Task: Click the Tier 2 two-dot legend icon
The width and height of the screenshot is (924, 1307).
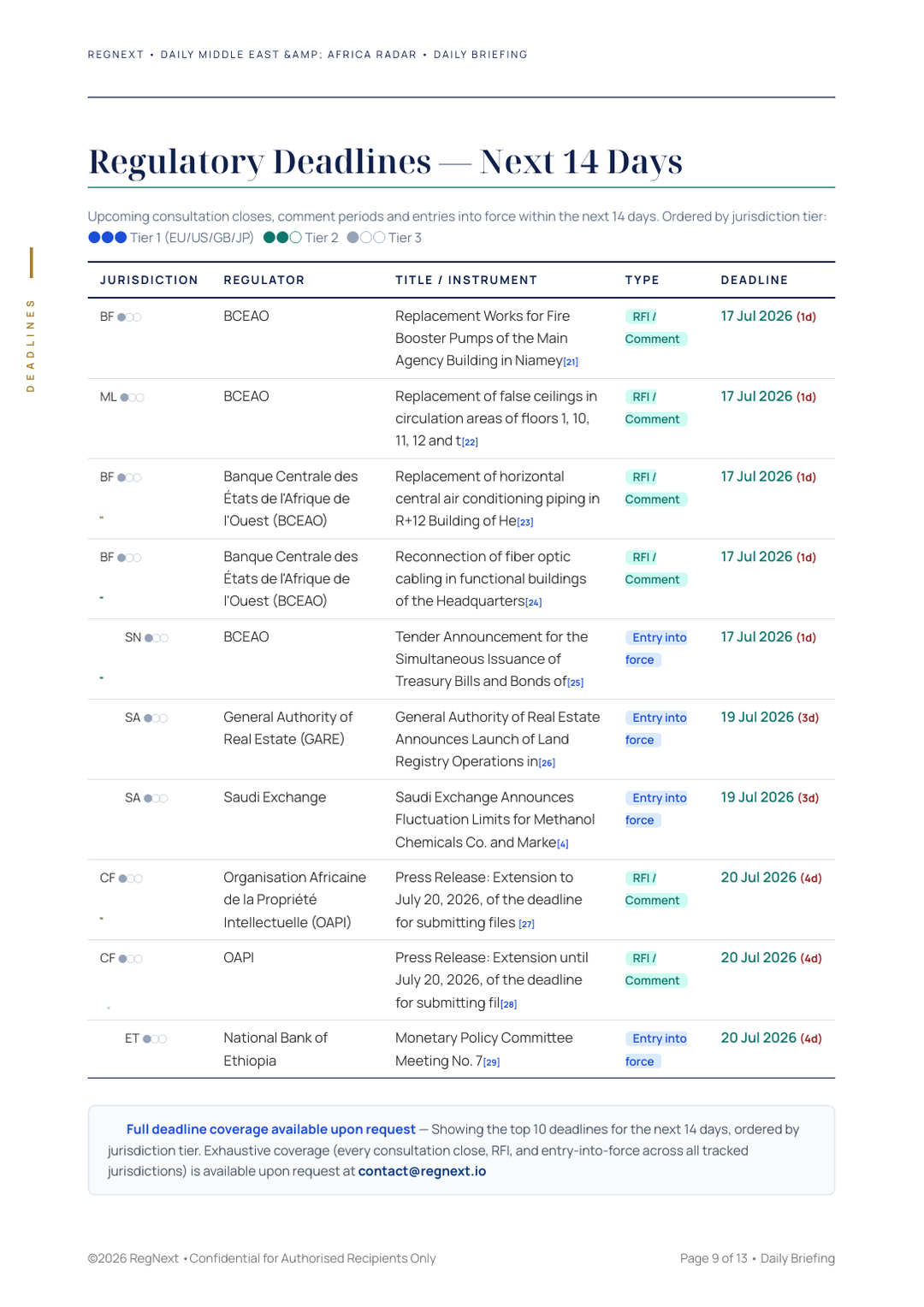Action: click(x=282, y=238)
